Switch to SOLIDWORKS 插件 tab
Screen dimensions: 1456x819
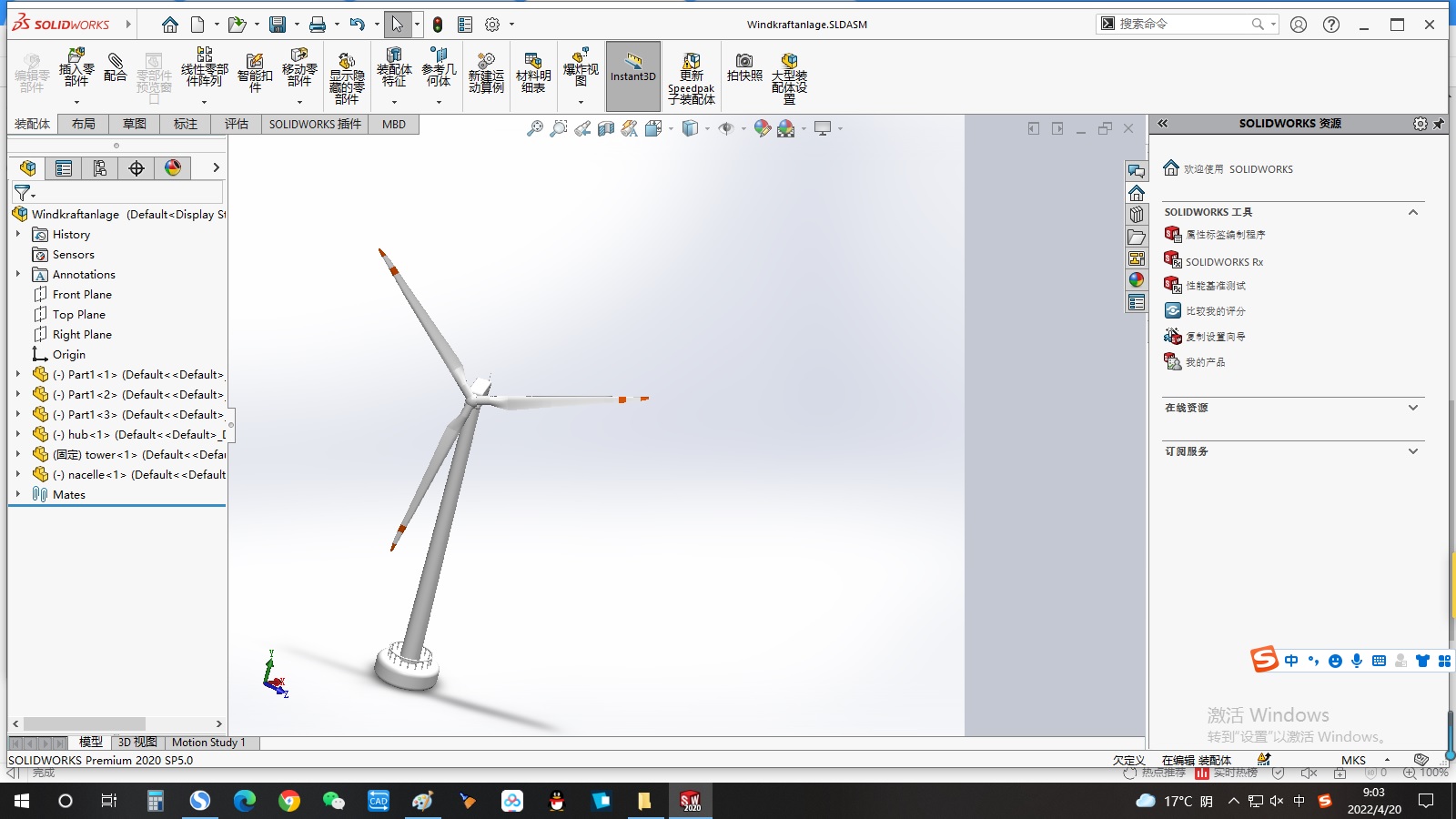pos(315,124)
